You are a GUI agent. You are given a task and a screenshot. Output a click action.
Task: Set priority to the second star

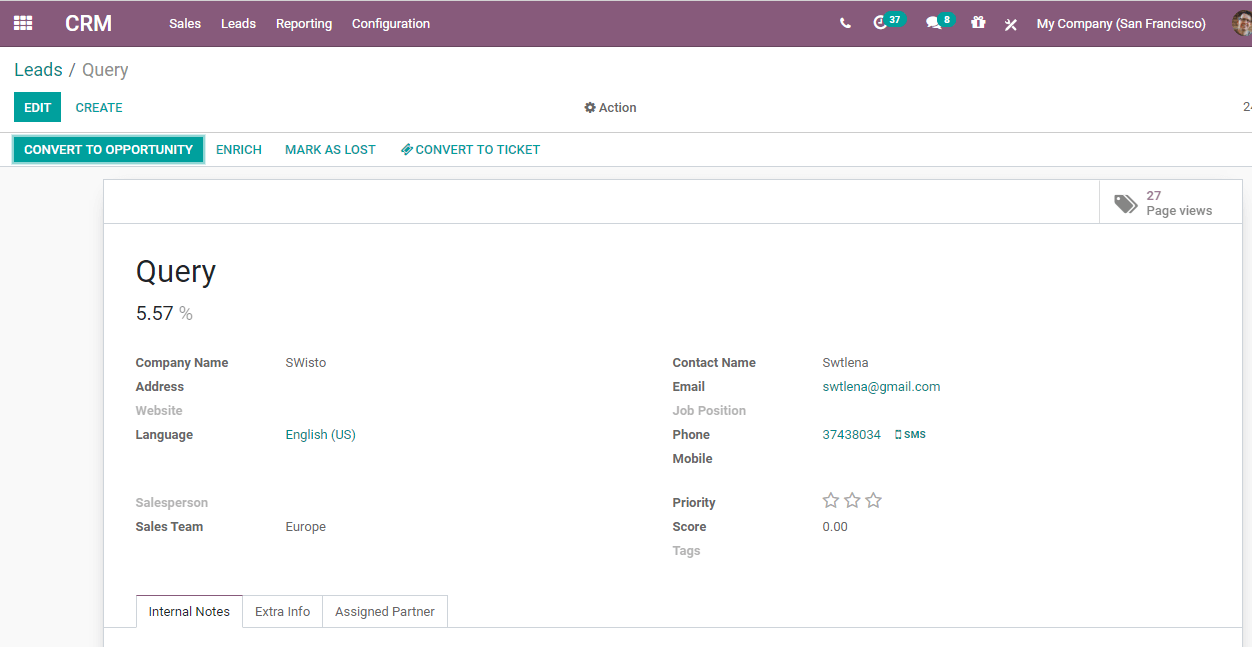tap(852, 501)
